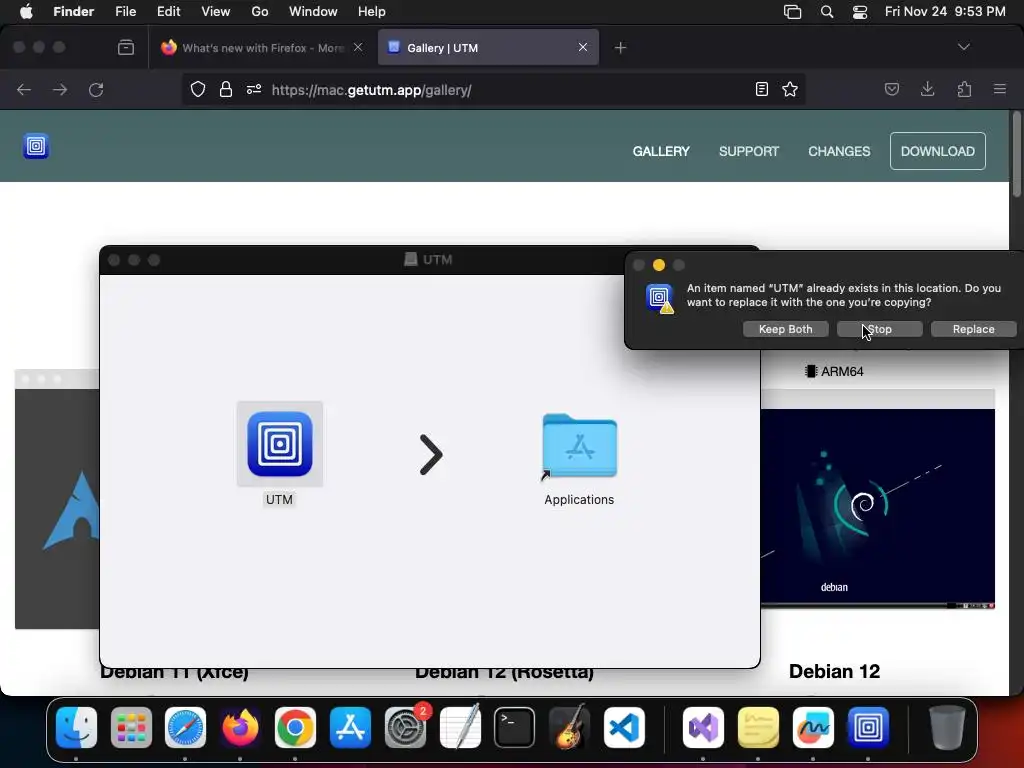Click the Stage Manager icon in the menu bar
Screen dimensions: 1024x768
(792, 12)
